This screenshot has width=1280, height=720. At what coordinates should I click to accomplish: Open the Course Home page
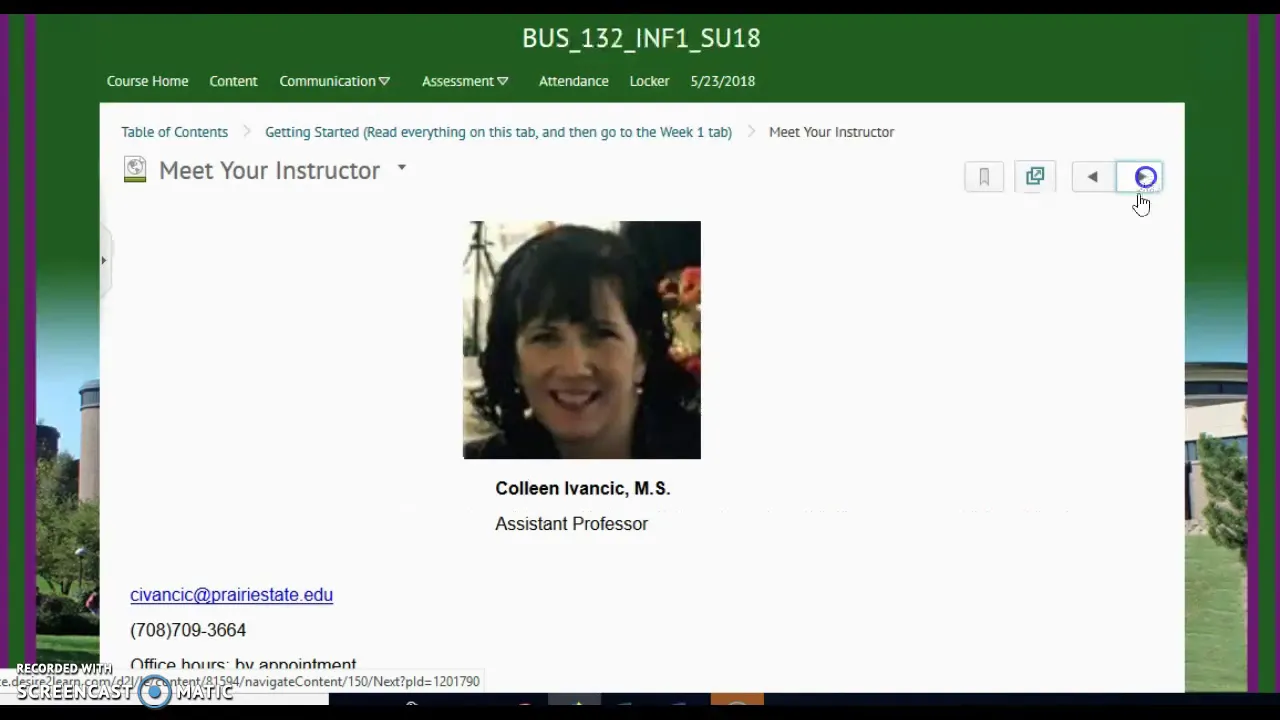(147, 81)
